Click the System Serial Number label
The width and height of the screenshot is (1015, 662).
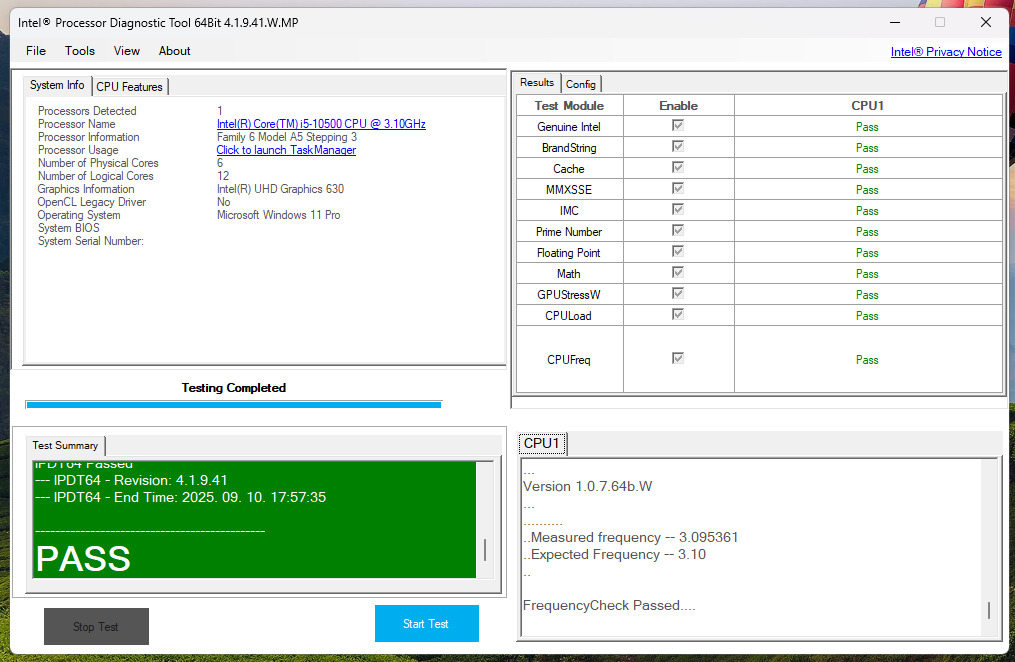91,241
